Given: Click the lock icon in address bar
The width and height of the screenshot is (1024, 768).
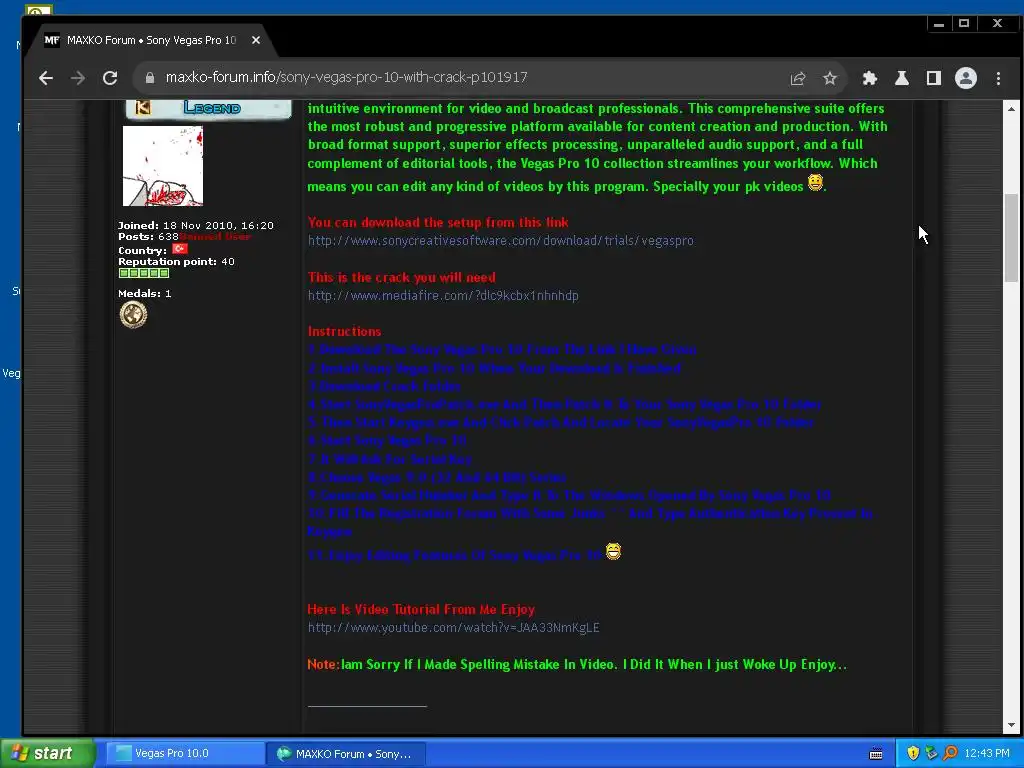Looking at the screenshot, I should click(x=150, y=78).
